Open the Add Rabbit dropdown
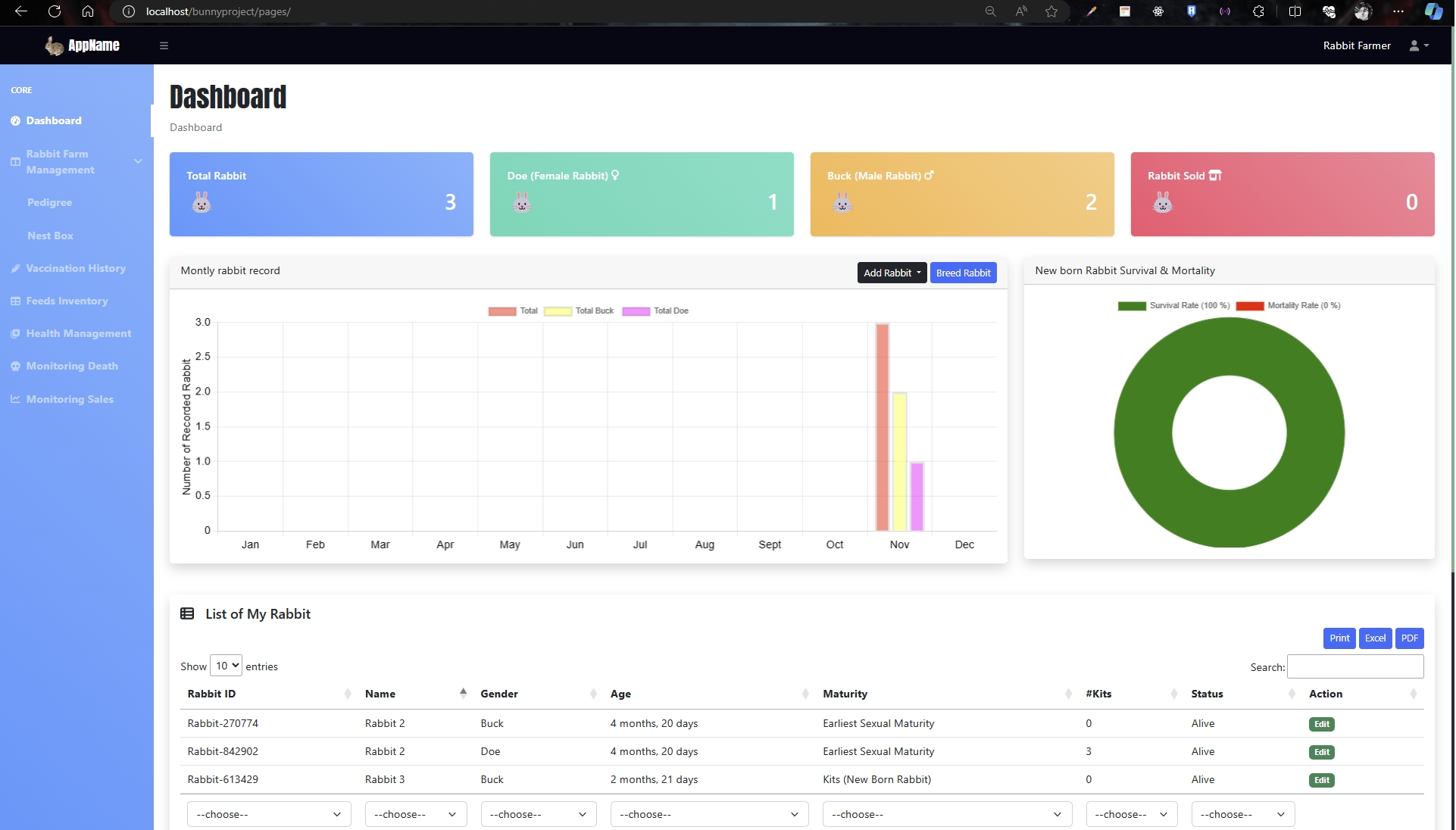Screen dimensions: 1456x830 point(892,273)
